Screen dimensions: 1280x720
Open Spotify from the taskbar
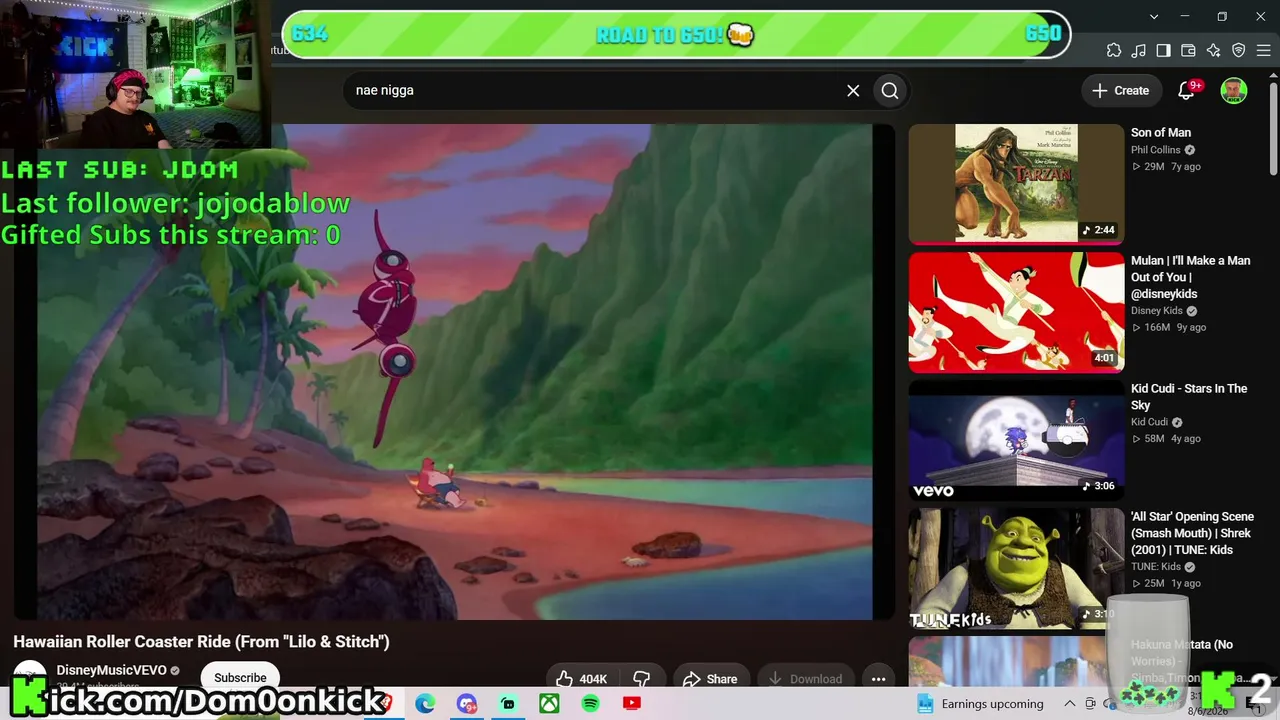pos(590,704)
